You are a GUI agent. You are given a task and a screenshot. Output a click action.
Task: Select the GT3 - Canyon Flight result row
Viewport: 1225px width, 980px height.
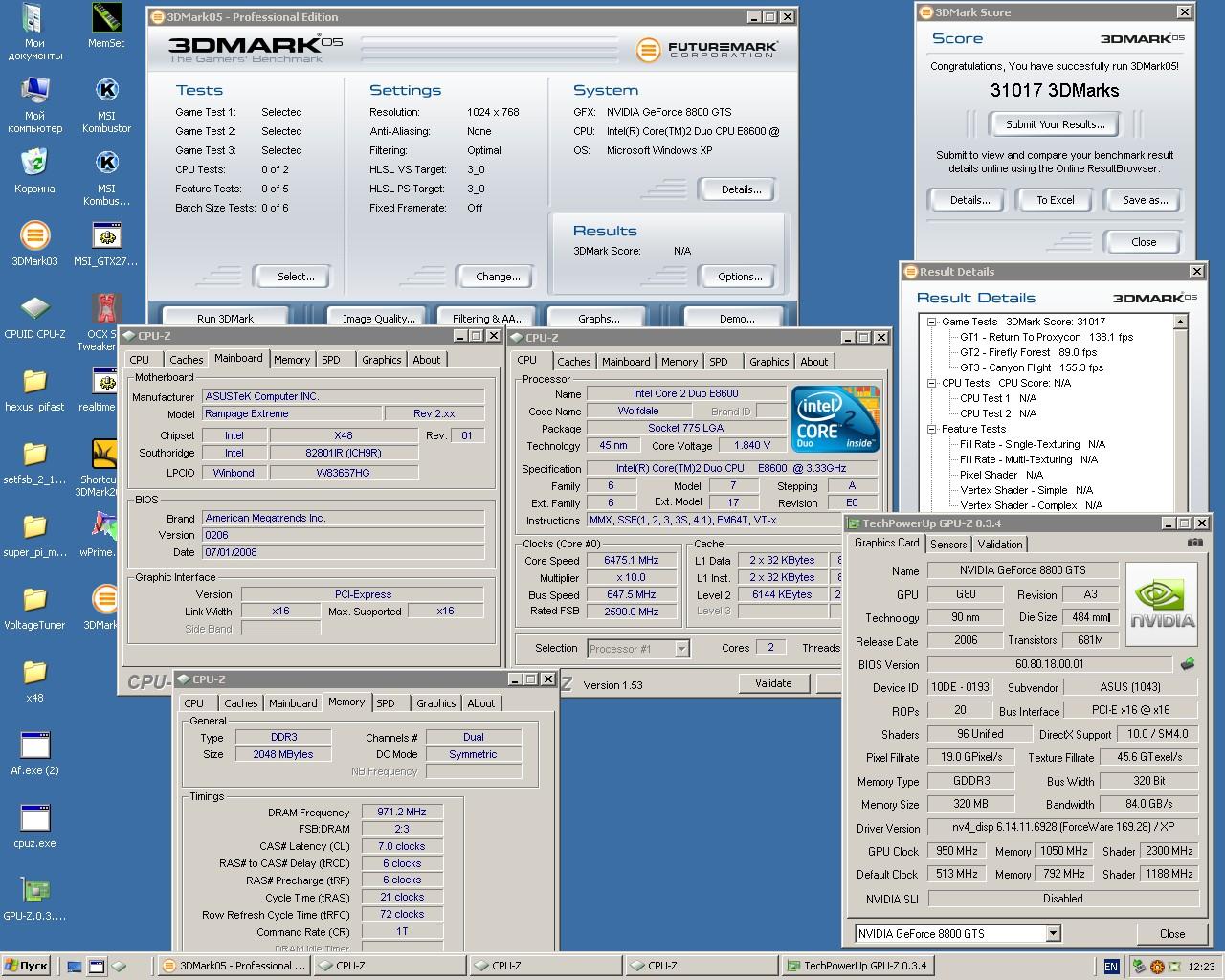click(1032, 367)
